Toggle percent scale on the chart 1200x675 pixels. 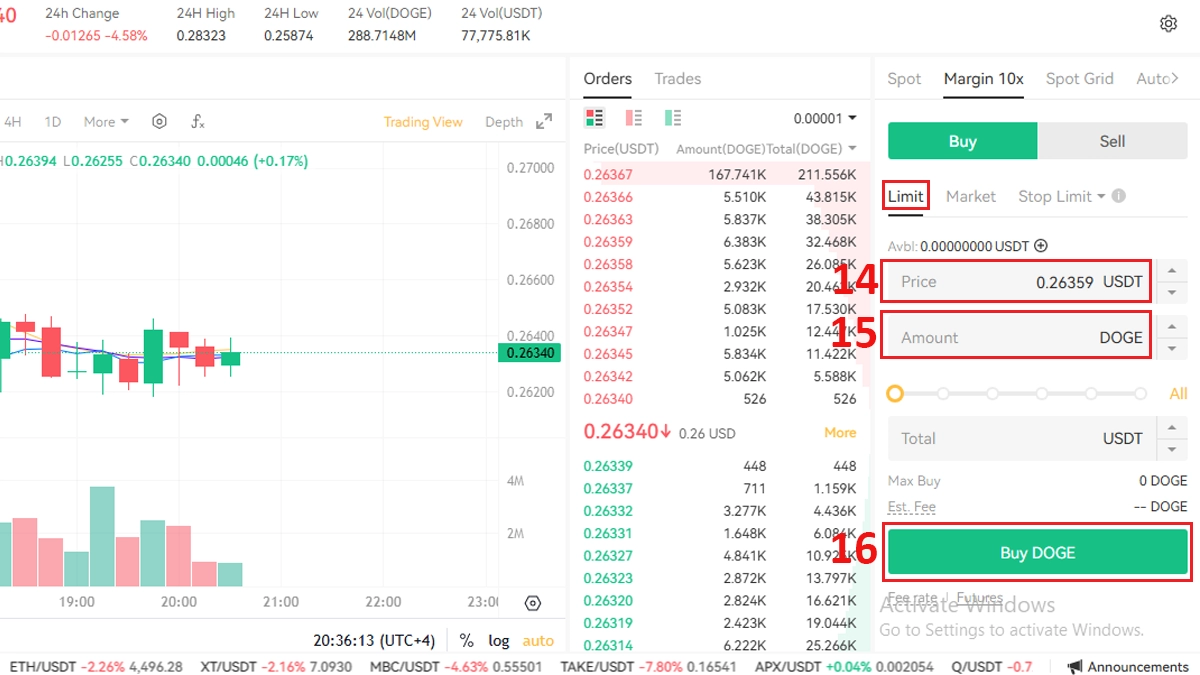click(x=466, y=641)
